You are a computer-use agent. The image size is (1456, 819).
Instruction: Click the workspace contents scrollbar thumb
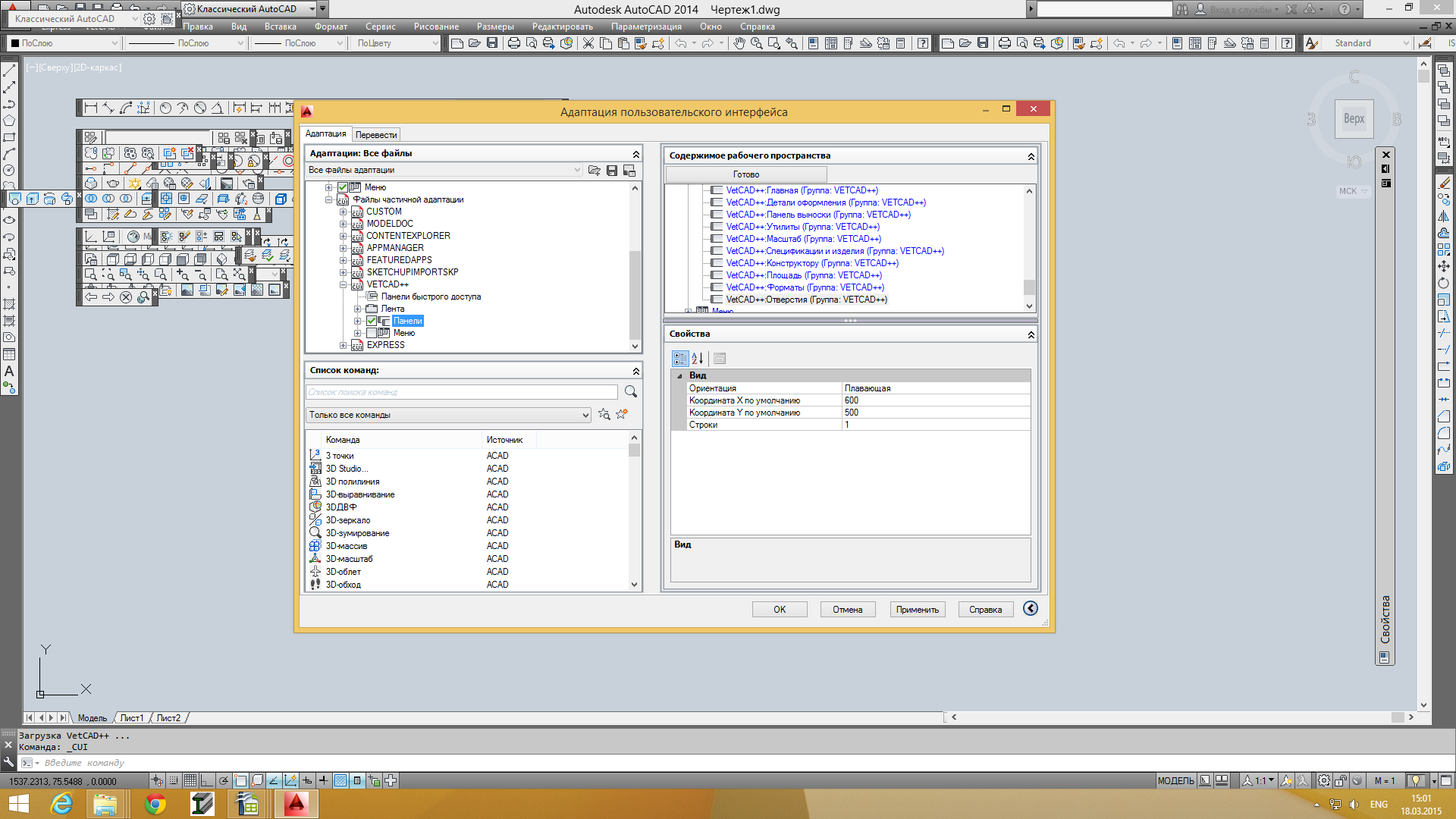tap(1029, 287)
